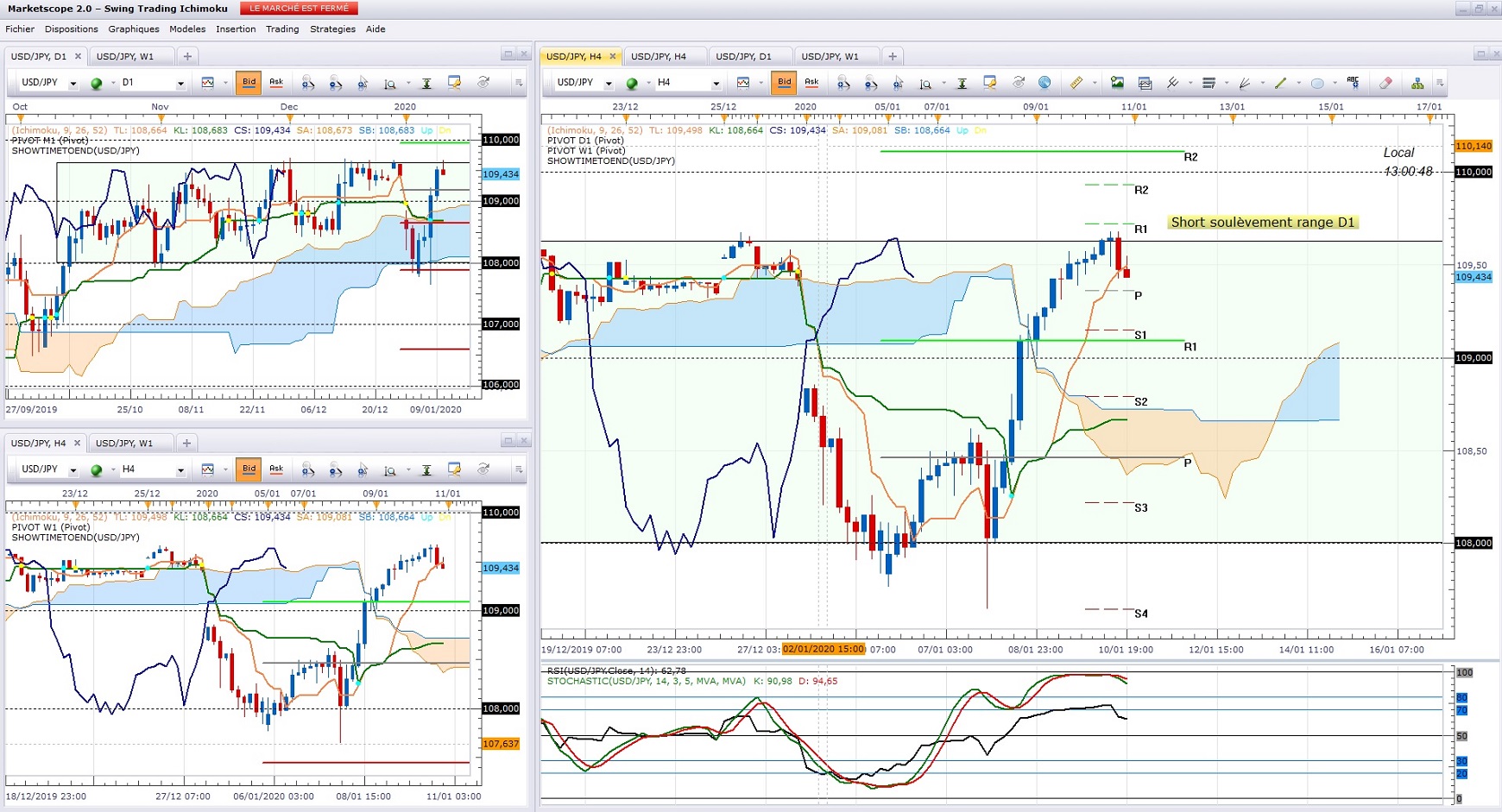Click the vertical autoscale icon in right chart toolbar
Image resolution: width=1502 pixels, height=812 pixels.
pos(962,83)
